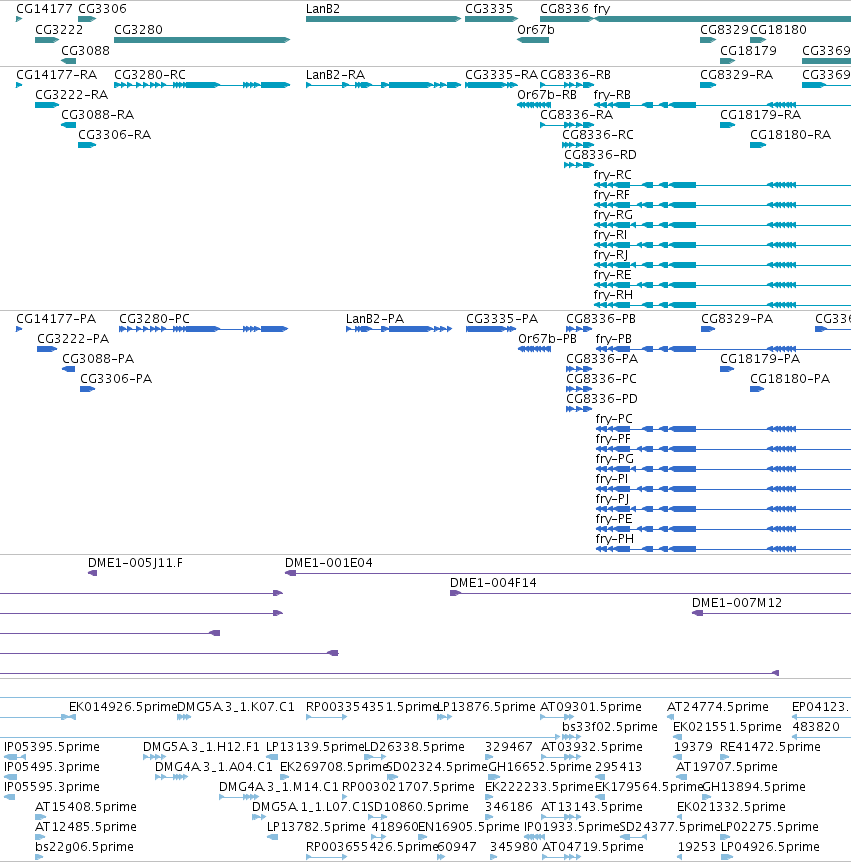Select the DME1-001E04 clone label
This screenshot has height=862, width=851.
coord(329,563)
